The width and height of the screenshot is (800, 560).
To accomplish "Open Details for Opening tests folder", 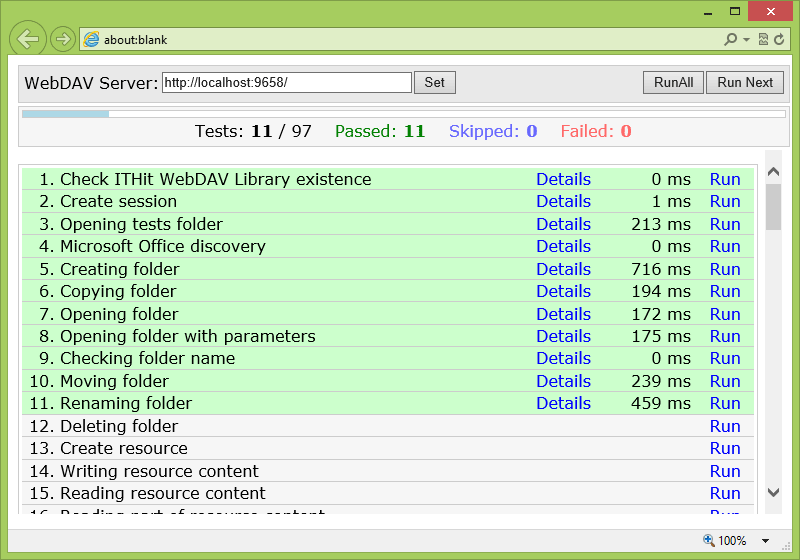I will (563, 224).
